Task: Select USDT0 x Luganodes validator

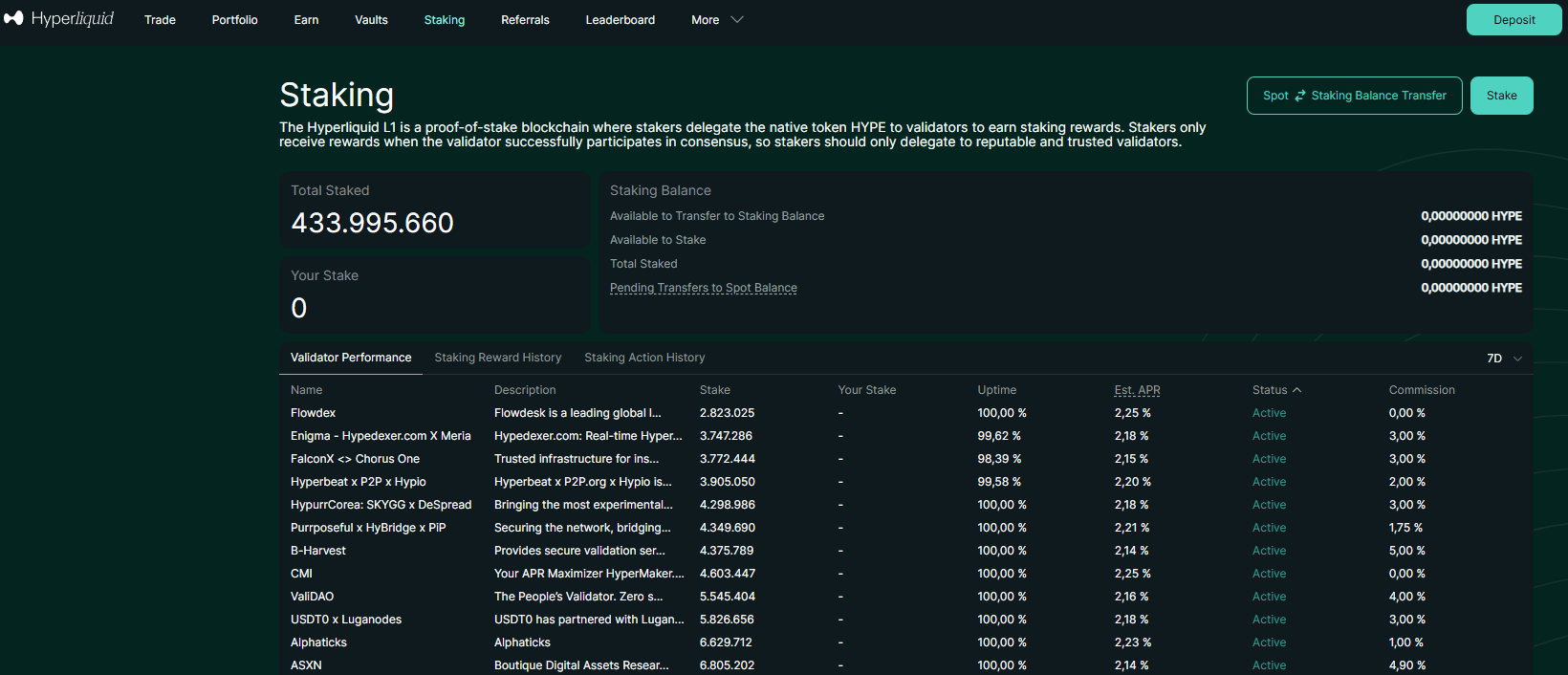Action: pos(905,620)
